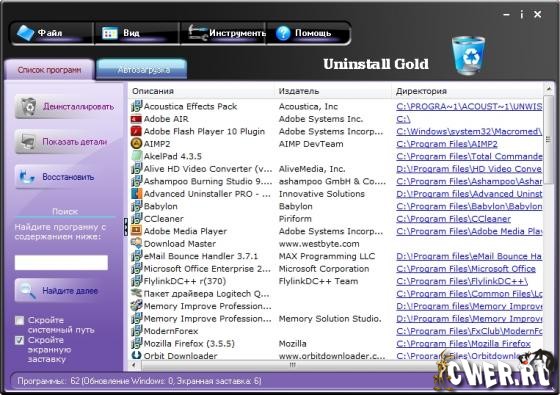
Task: Switch to Автозагрузка tab
Action: tap(142, 70)
